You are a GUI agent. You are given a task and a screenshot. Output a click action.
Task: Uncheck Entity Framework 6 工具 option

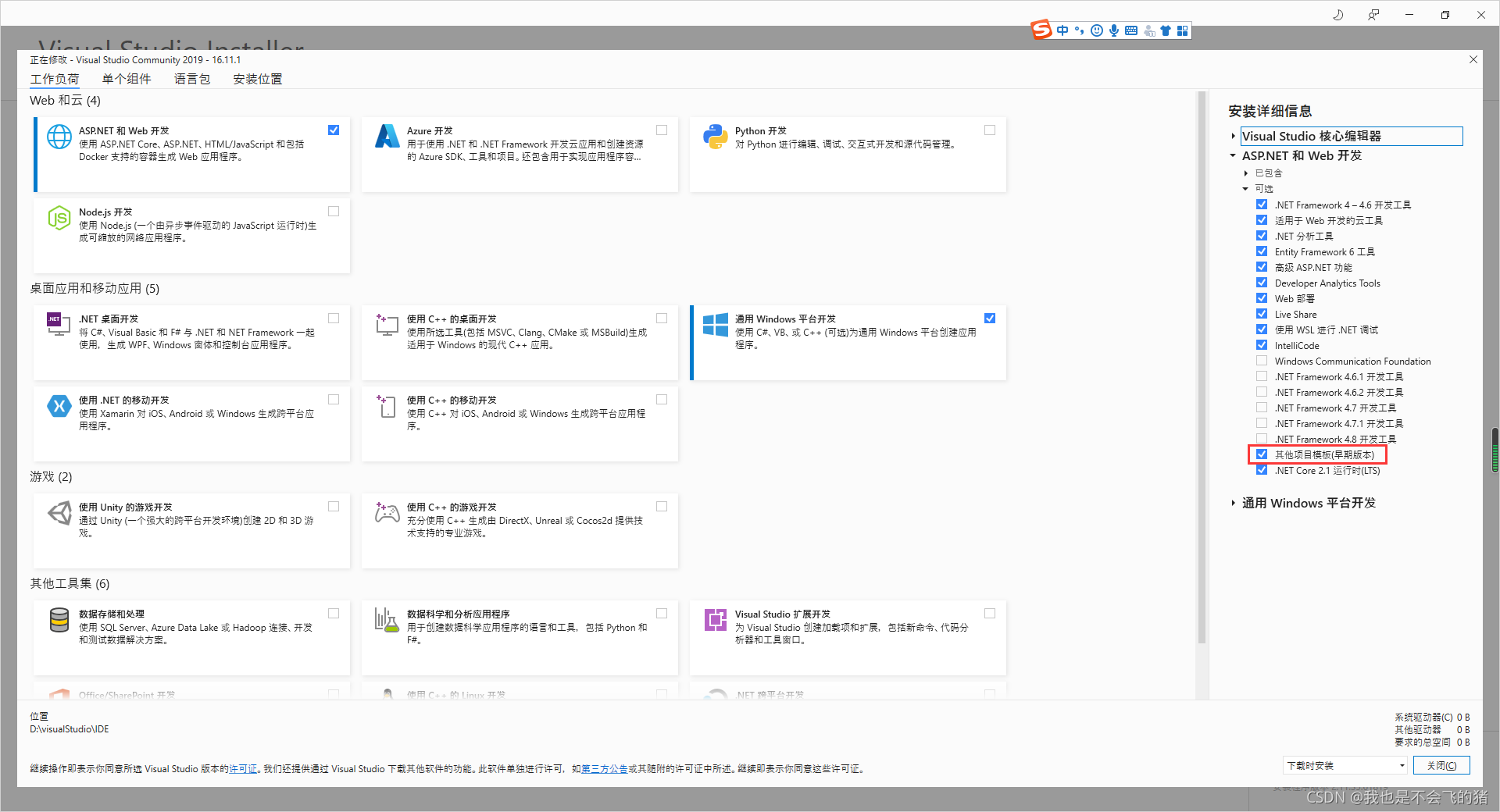1262,251
